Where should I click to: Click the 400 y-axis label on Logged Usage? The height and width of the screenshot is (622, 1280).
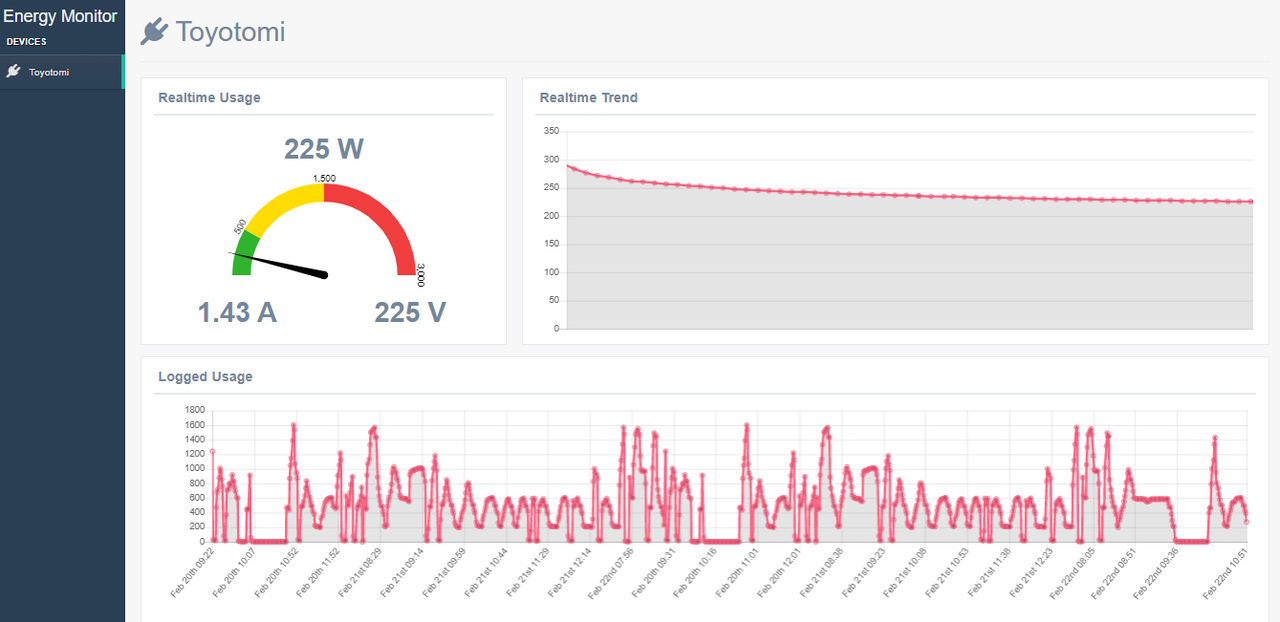[x=197, y=512]
